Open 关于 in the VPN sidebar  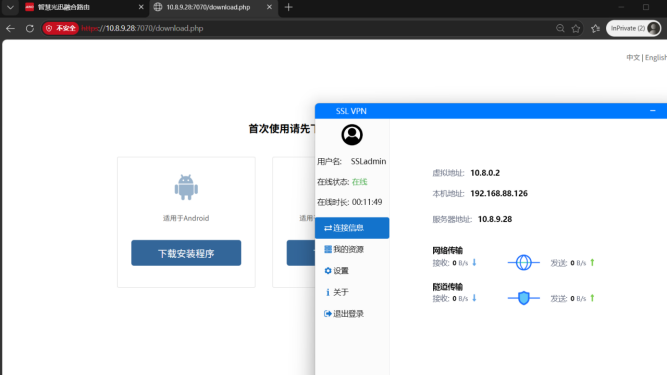352,292
